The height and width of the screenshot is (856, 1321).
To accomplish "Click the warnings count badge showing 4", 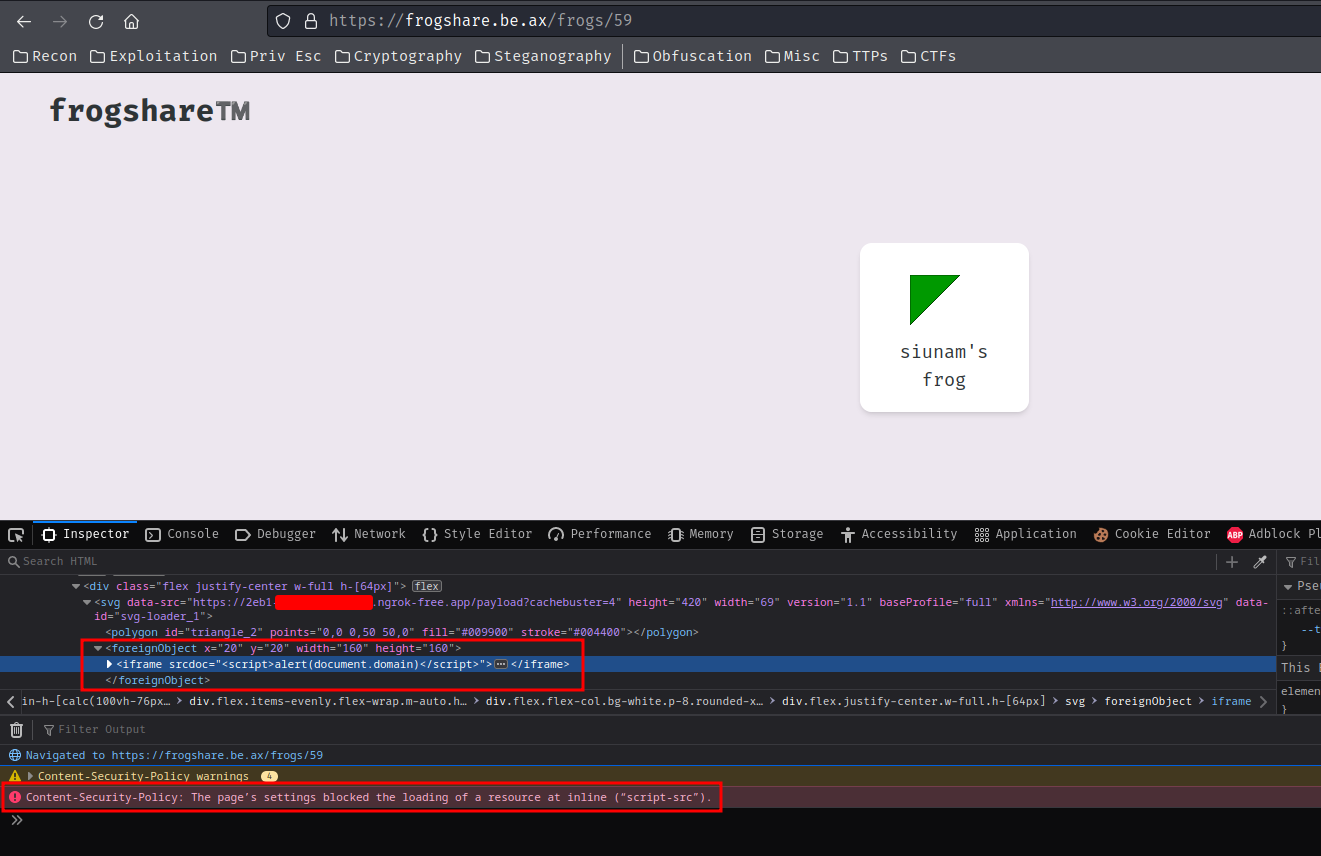I will pyautogui.click(x=269, y=776).
